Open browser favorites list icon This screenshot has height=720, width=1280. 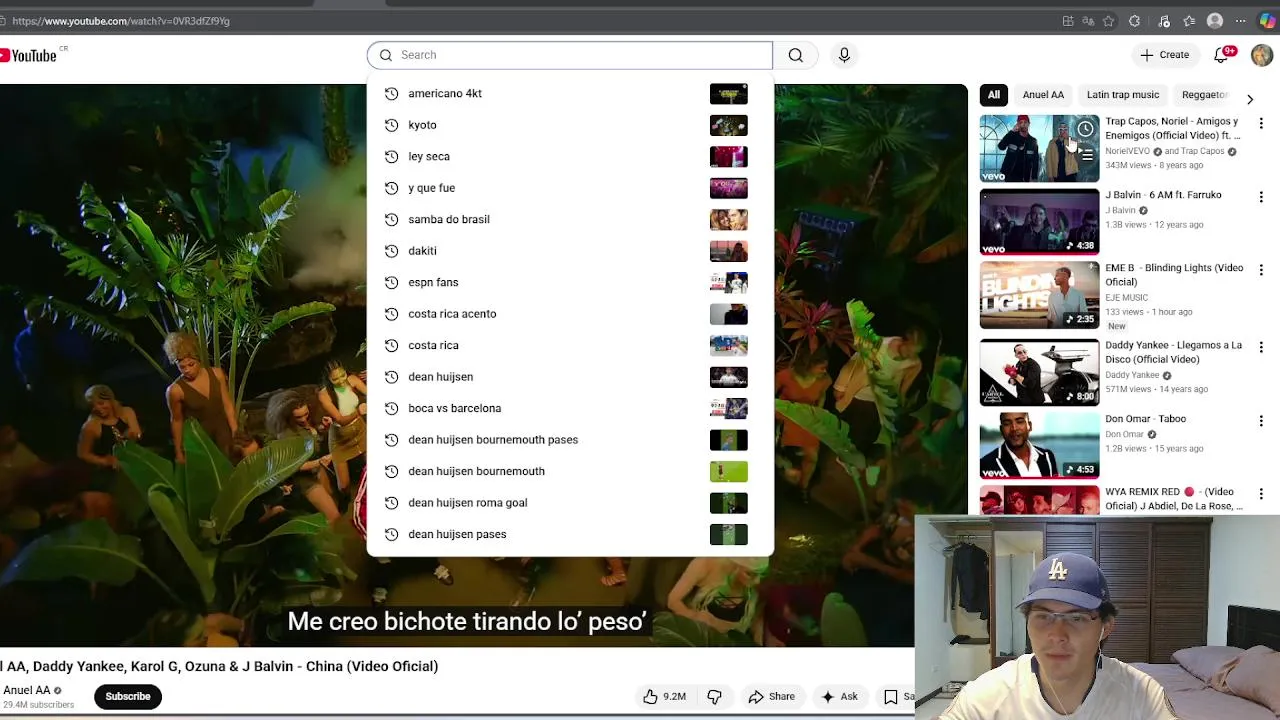(x=1189, y=21)
